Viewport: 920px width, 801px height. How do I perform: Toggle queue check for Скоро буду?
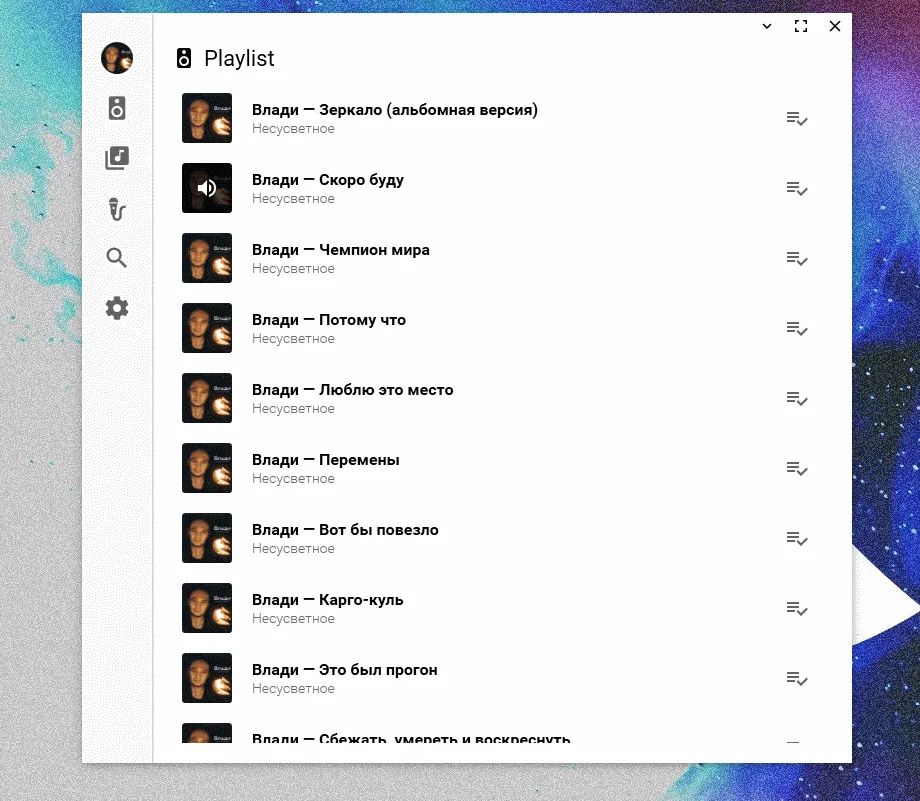(797, 188)
